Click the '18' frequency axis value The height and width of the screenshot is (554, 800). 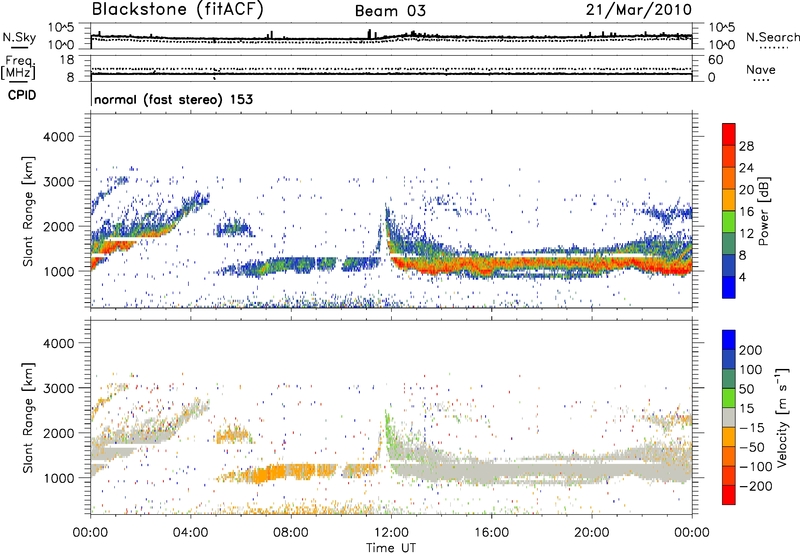pyautogui.click(x=67, y=60)
